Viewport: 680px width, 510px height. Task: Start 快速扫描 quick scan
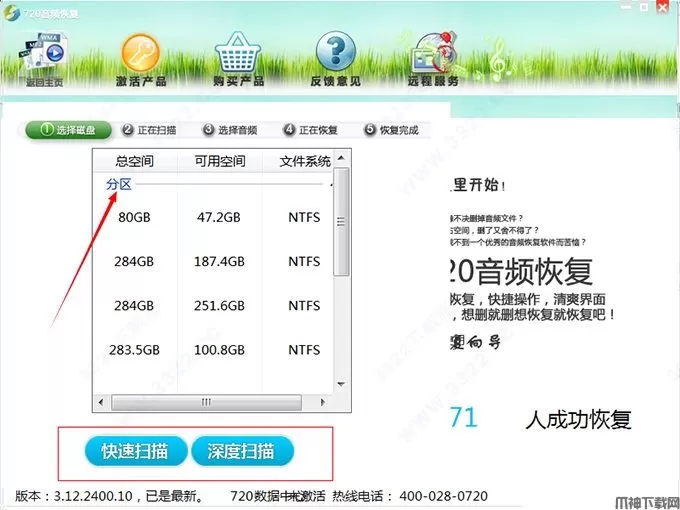pyautogui.click(x=135, y=451)
